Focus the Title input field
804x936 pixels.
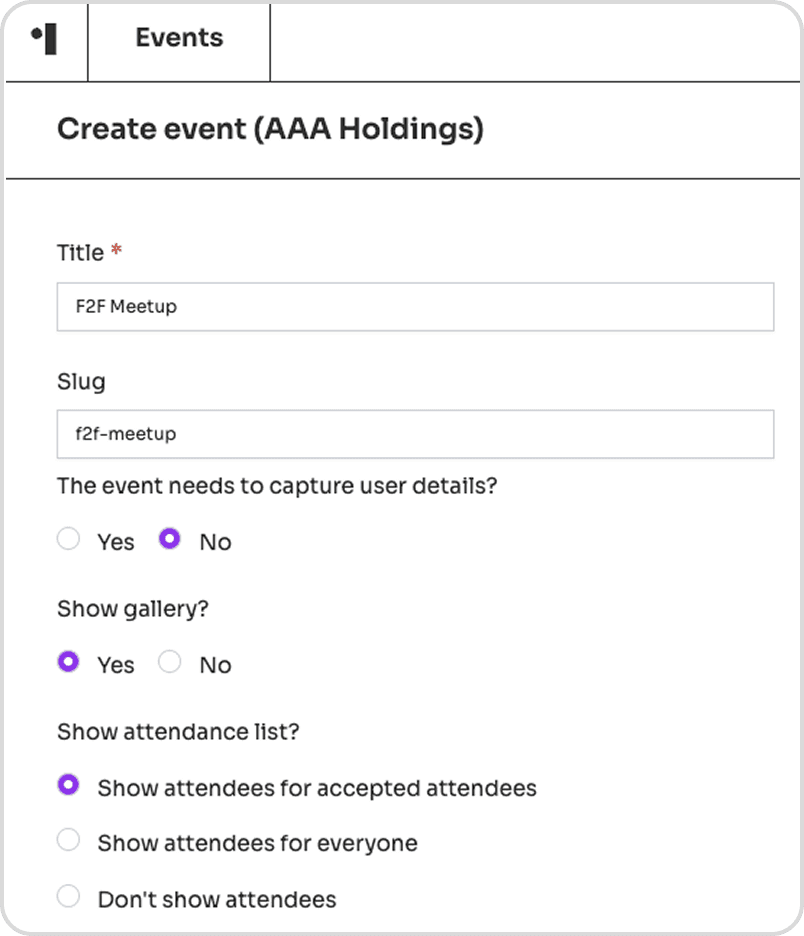click(x=415, y=307)
